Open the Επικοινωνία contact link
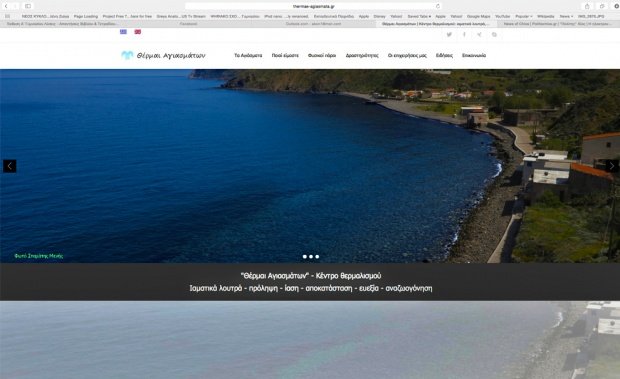This screenshot has width=620, height=379. (x=474, y=55)
